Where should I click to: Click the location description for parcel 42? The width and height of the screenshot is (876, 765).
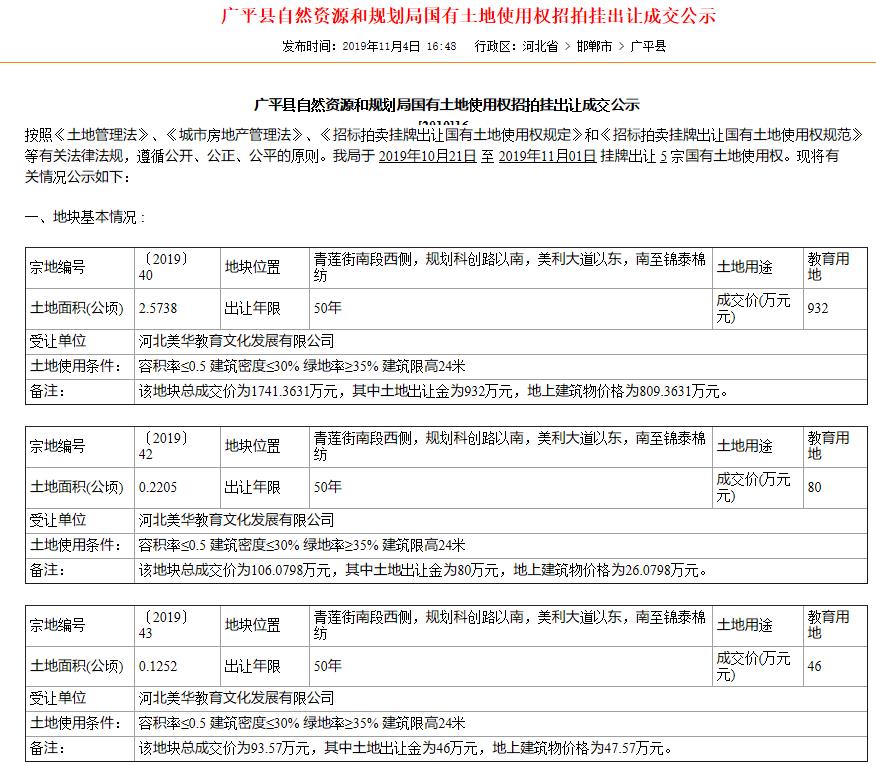(510, 446)
